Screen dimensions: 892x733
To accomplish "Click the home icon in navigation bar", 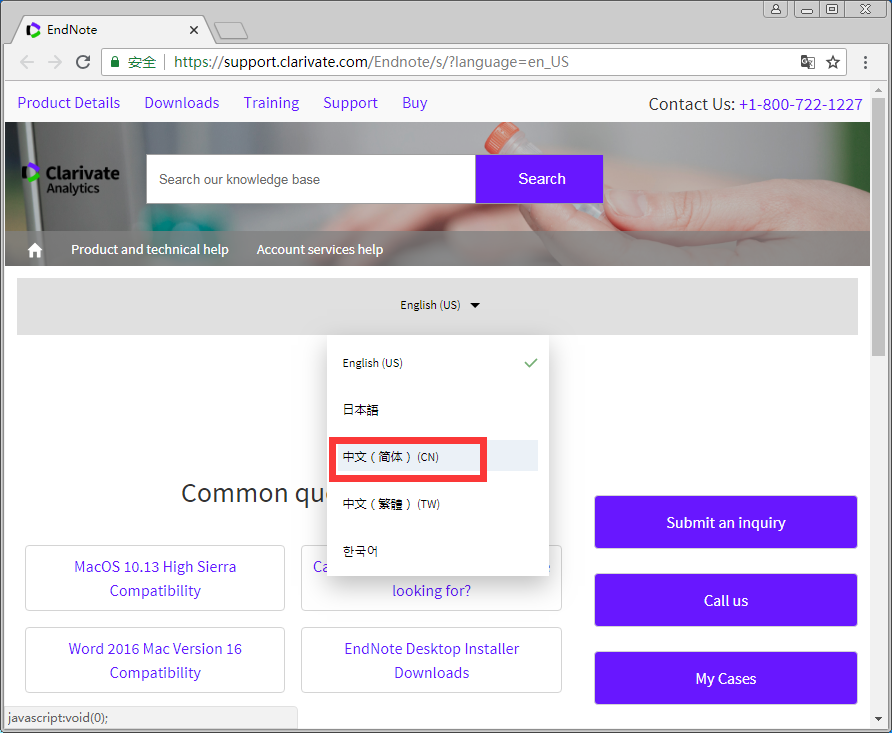I will (x=35, y=250).
